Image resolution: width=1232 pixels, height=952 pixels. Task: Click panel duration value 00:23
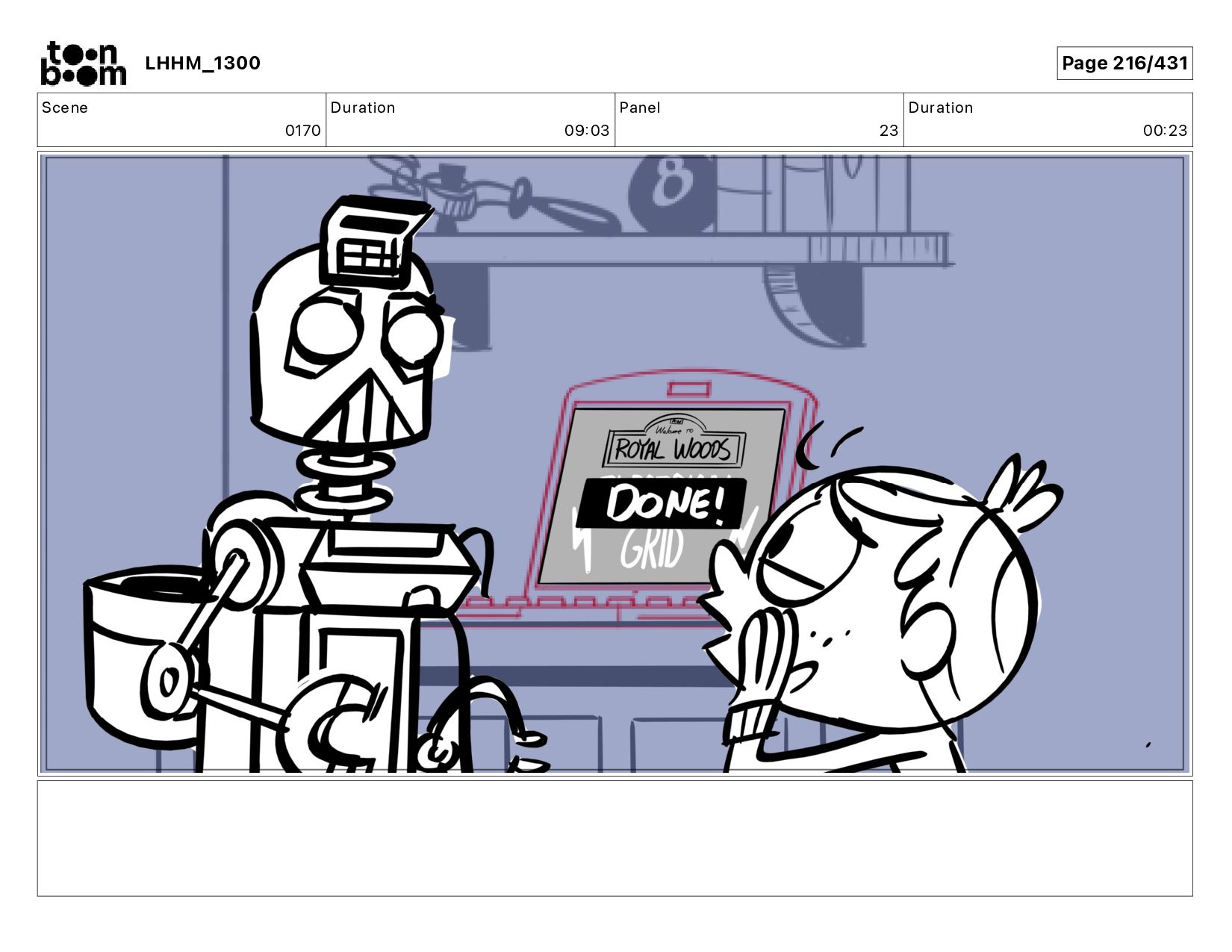coord(1165,131)
